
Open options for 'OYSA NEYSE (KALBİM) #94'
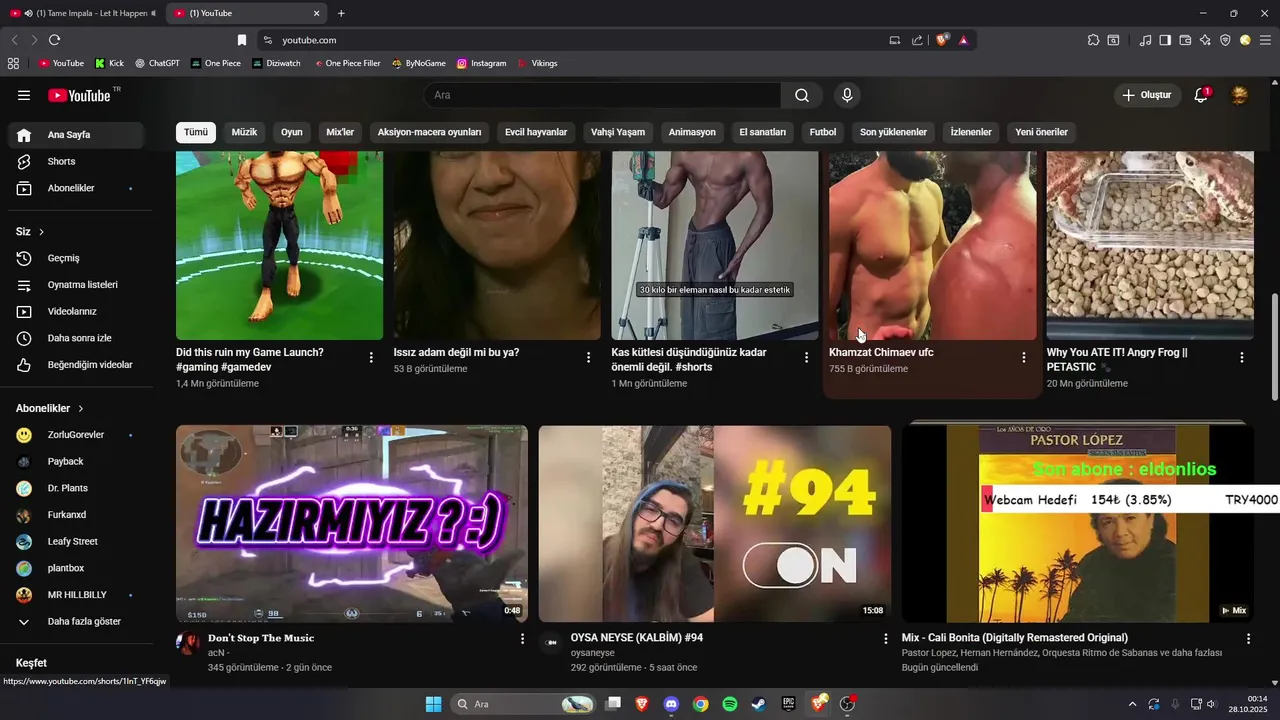(x=885, y=638)
